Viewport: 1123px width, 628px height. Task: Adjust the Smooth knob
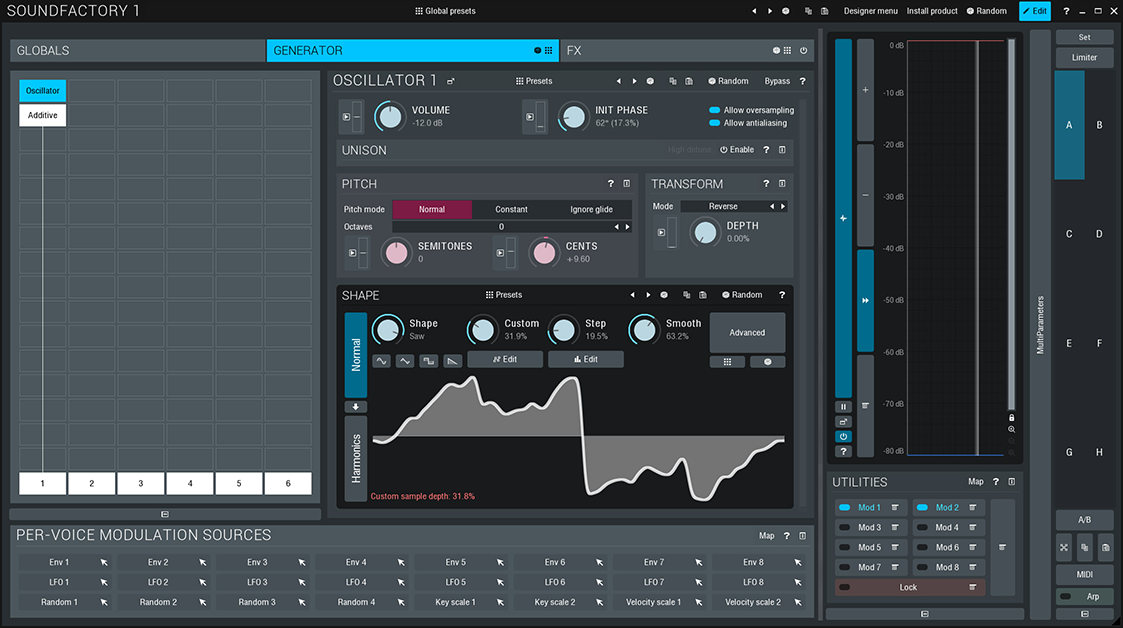644,329
